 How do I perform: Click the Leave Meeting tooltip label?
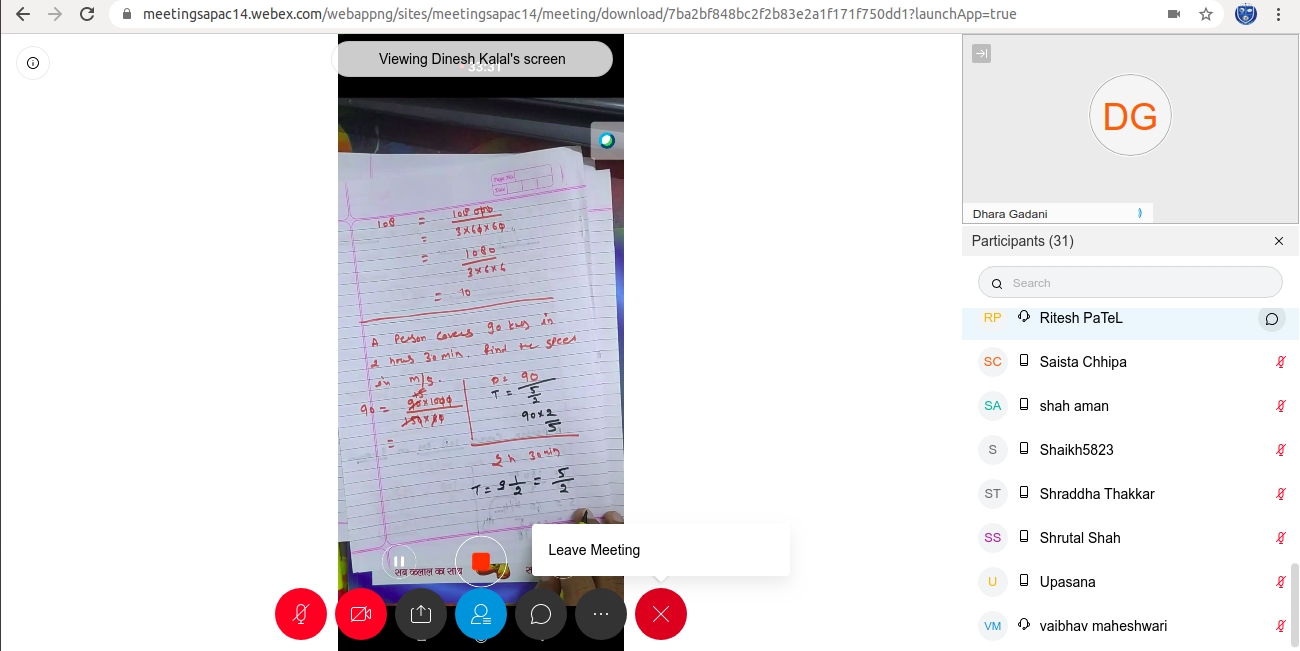(594, 550)
